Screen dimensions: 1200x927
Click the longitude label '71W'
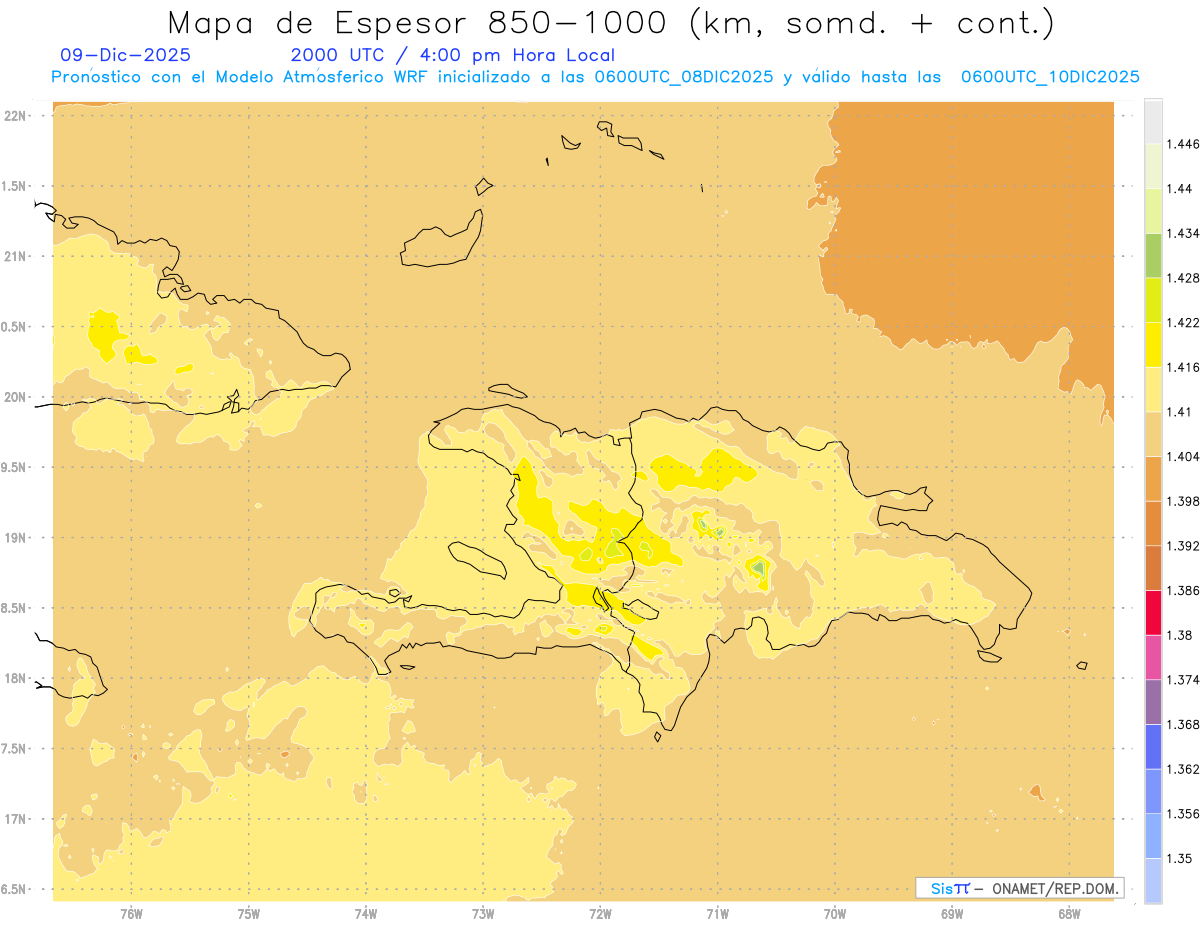718,913
